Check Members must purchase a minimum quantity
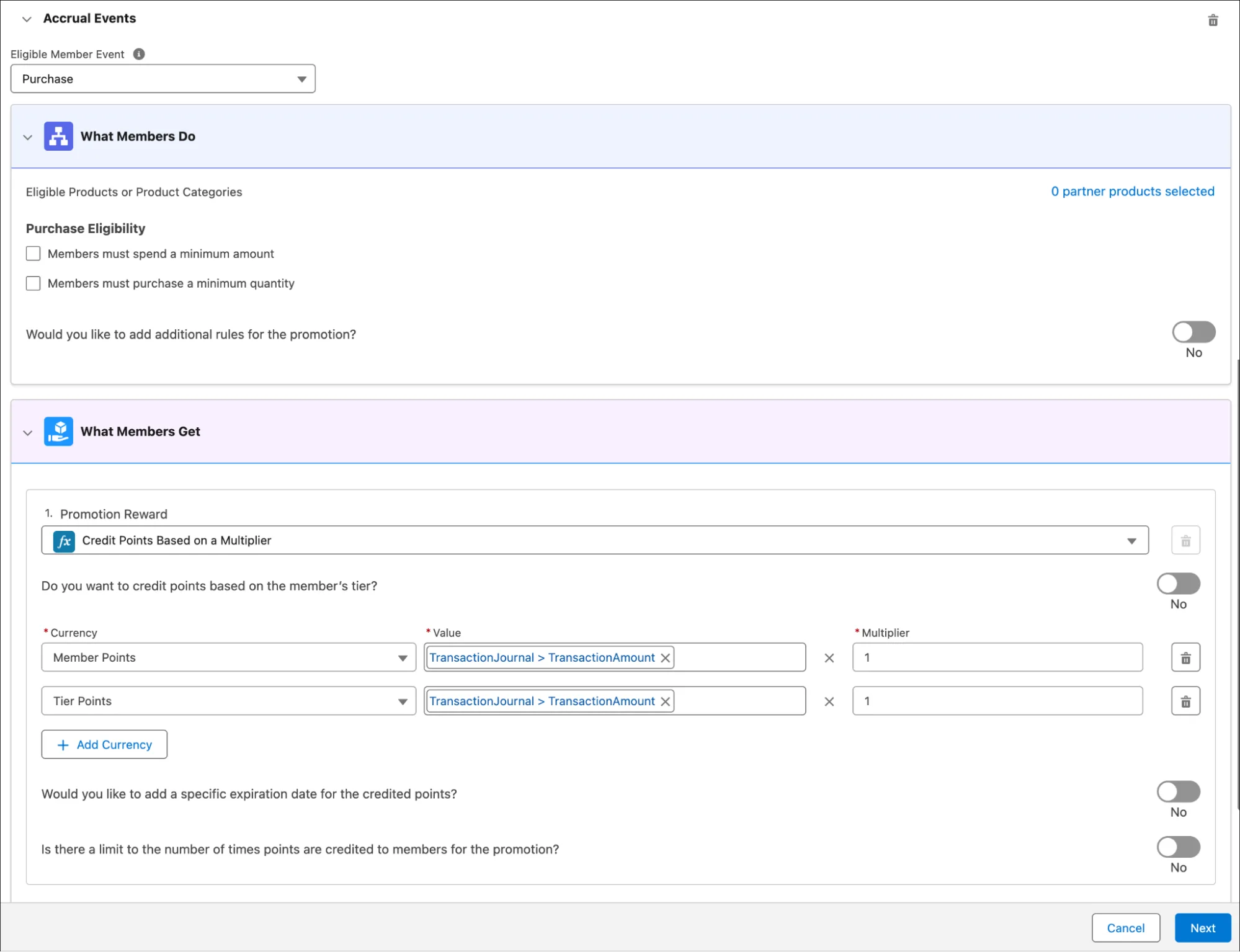The width and height of the screenshot is (1240, 952). point(33,283)
